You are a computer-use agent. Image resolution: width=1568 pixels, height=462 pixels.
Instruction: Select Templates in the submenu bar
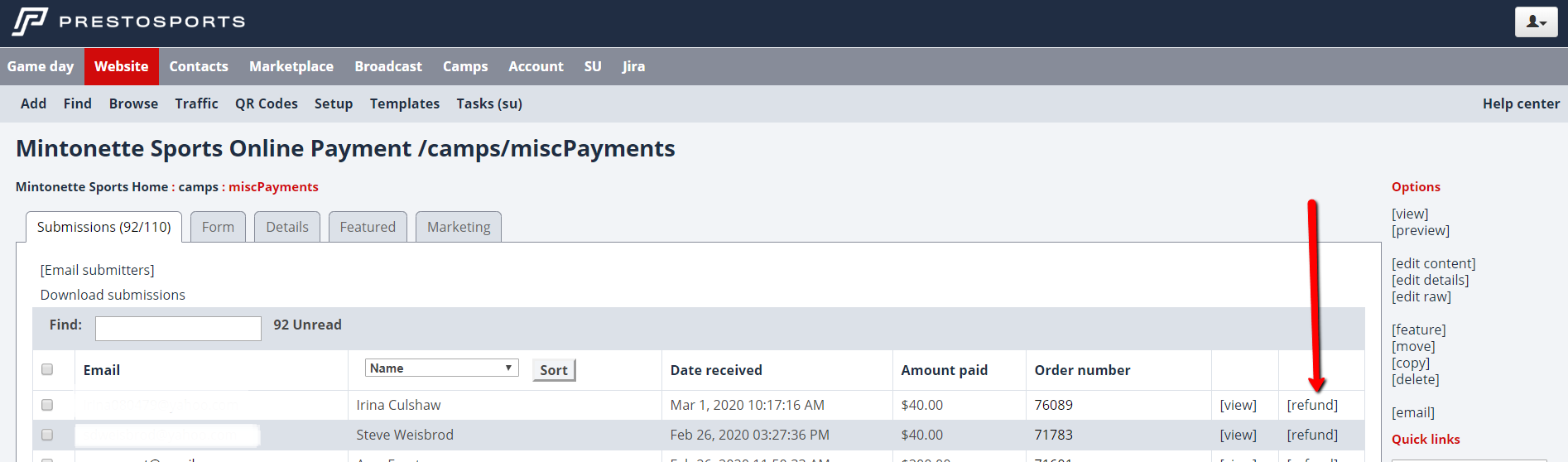405,103
